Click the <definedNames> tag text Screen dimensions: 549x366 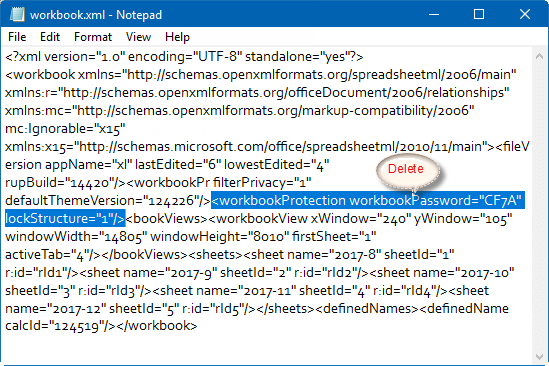tap(367, 309)
